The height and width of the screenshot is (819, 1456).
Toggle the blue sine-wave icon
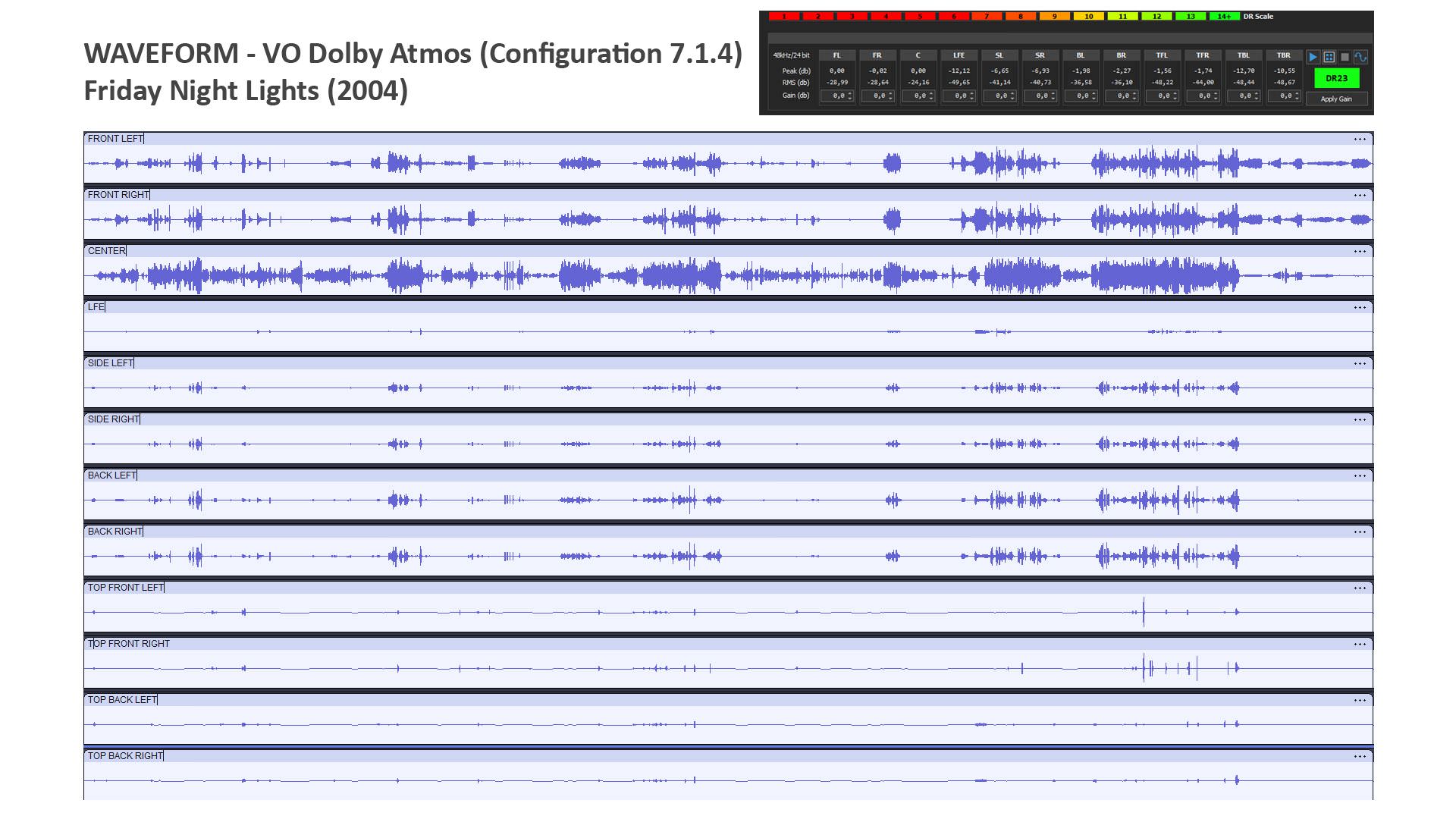[1360, 57]
